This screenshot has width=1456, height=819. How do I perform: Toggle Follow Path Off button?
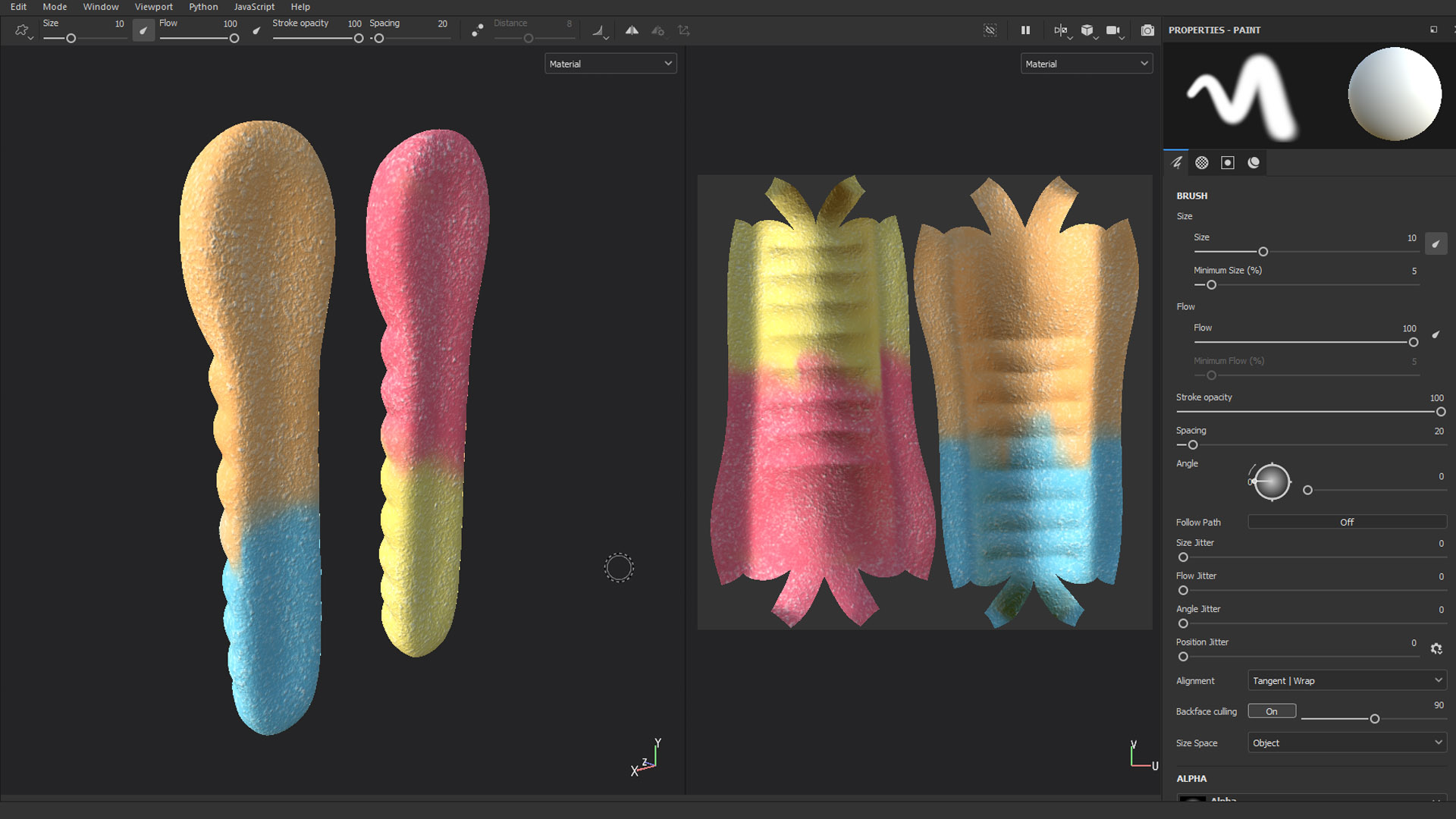click(1347, 522)
